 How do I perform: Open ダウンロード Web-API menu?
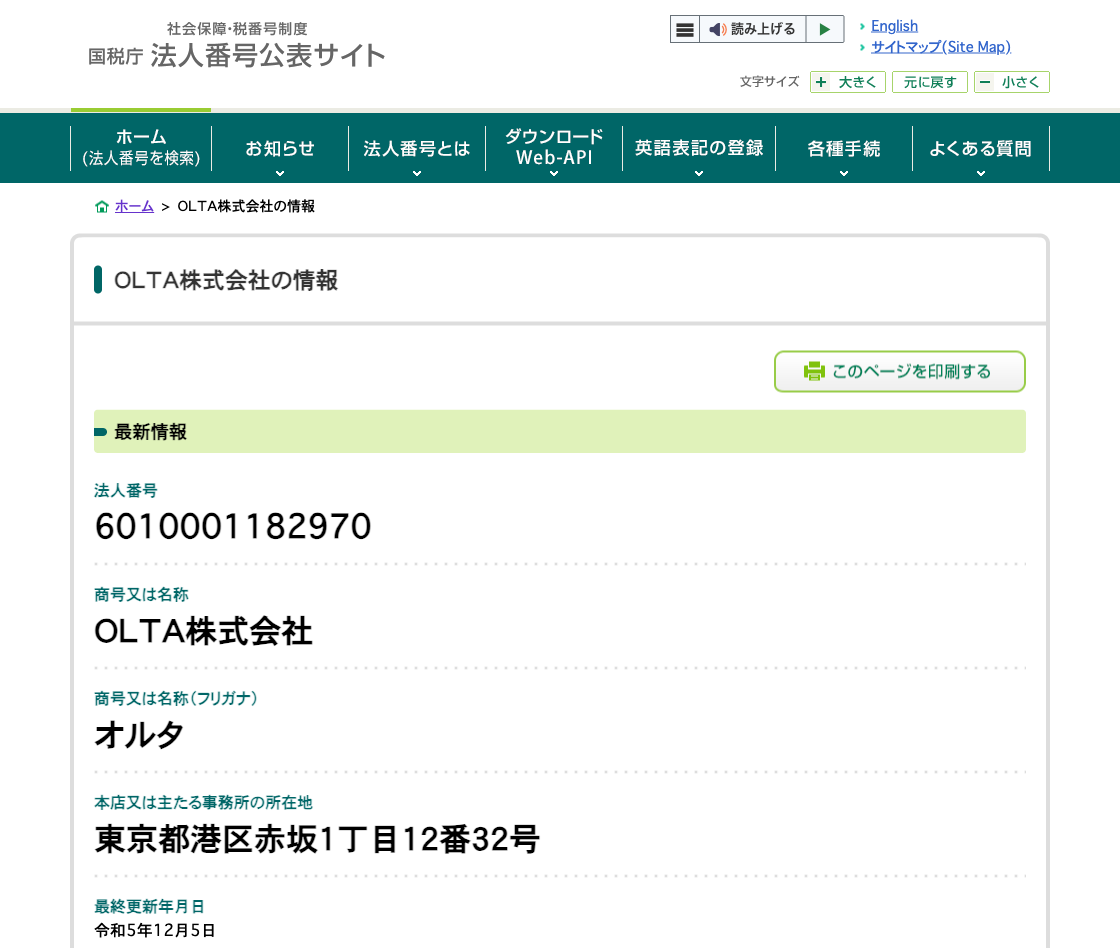(554, 148)
